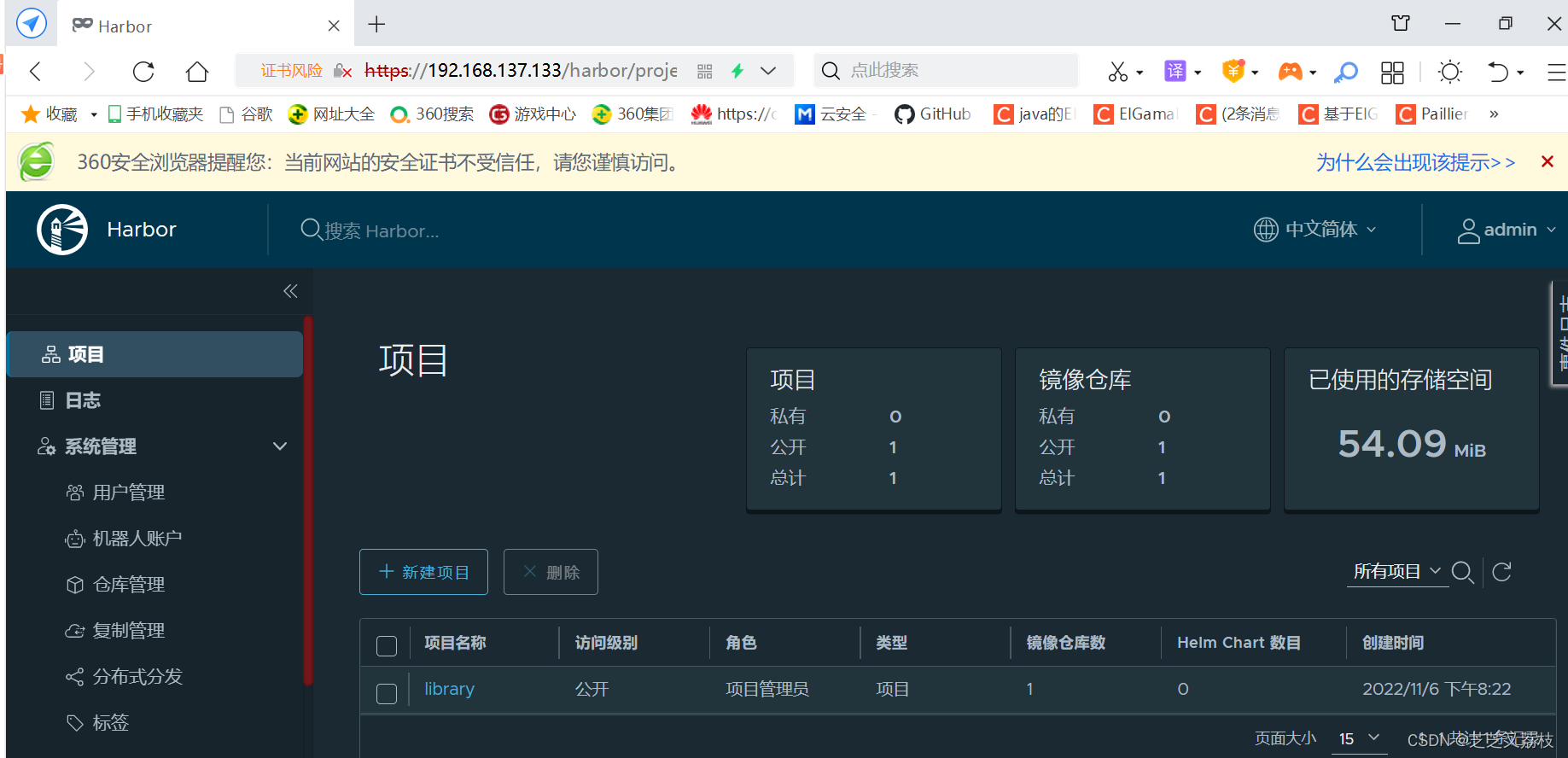Click the search magnifier icon in Harbor header
The width and height of the screenshot is (1568, 758).
[312, 230]
